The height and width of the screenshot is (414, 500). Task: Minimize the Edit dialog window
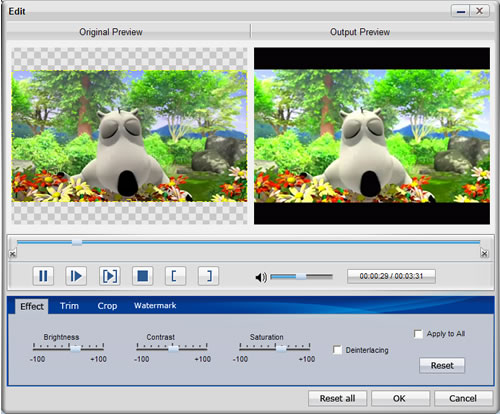461,11
